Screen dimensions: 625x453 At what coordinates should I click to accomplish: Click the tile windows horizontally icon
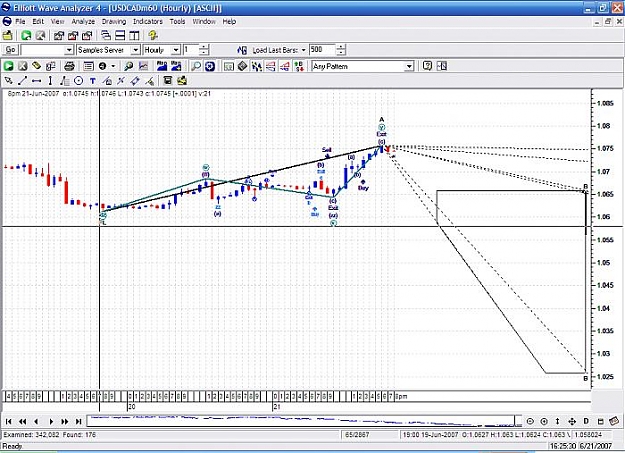coord(120,35)
